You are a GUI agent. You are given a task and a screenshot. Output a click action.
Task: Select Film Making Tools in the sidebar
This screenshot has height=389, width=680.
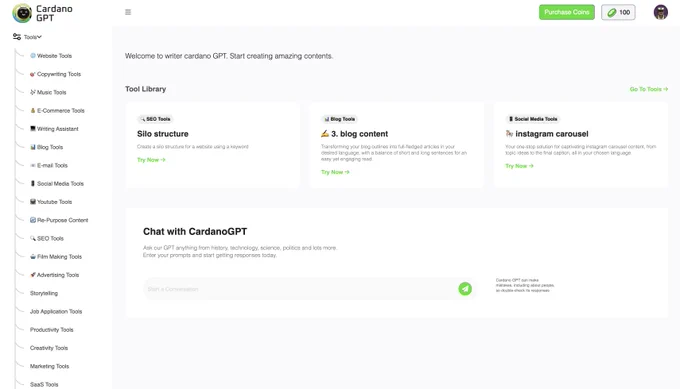tap(56, 257)
